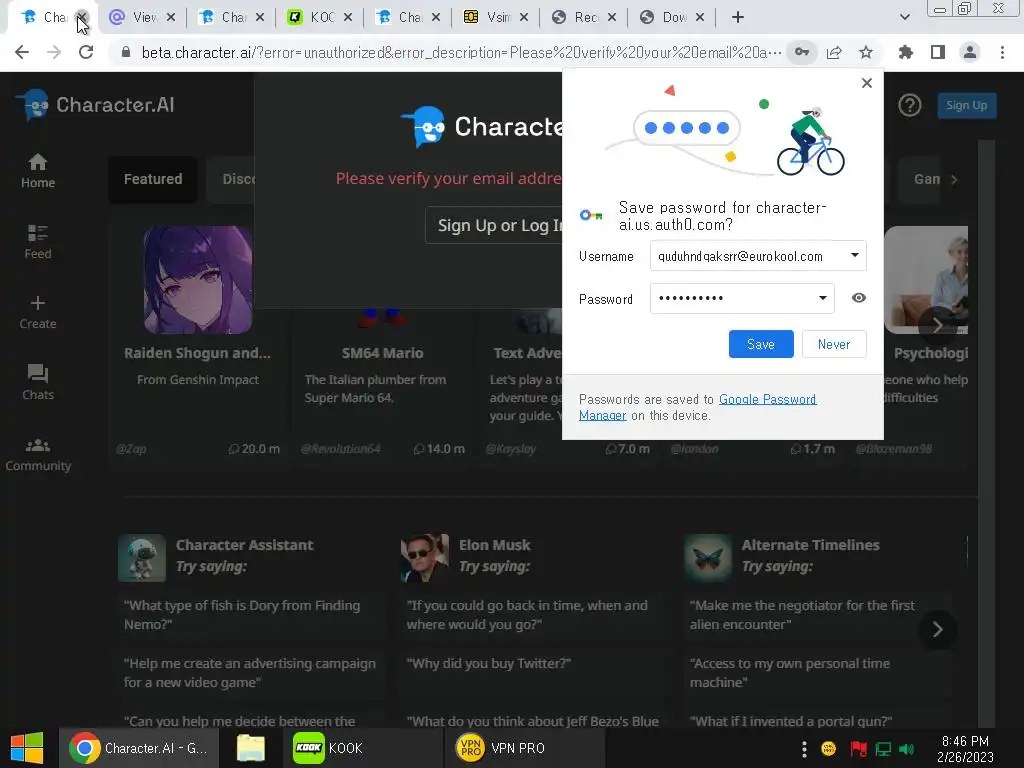The height and width of the screenshot is (768, 1024).
Task: Open Community in Character.AI sidebar
Action: click(38, 455)
